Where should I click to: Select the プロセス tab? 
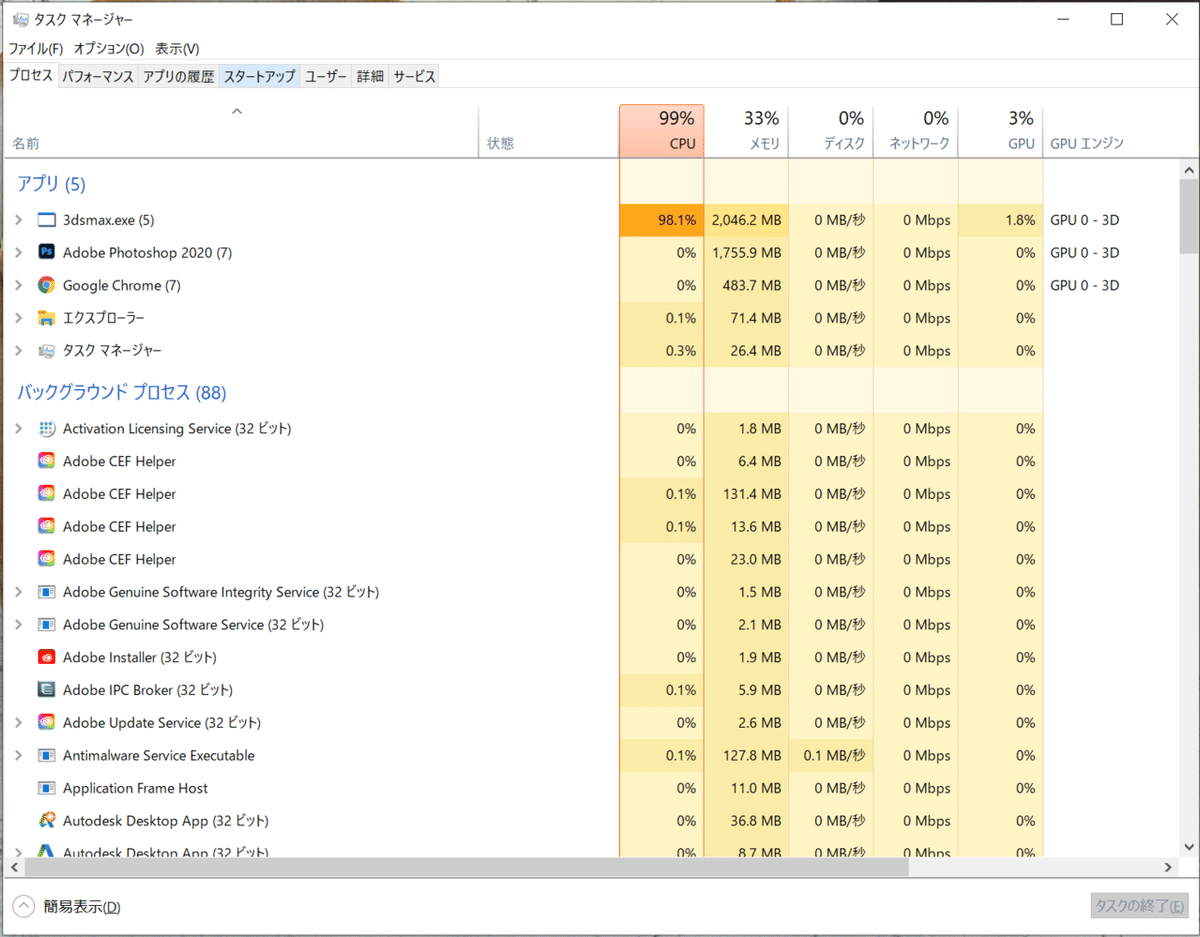click(31, 75)
